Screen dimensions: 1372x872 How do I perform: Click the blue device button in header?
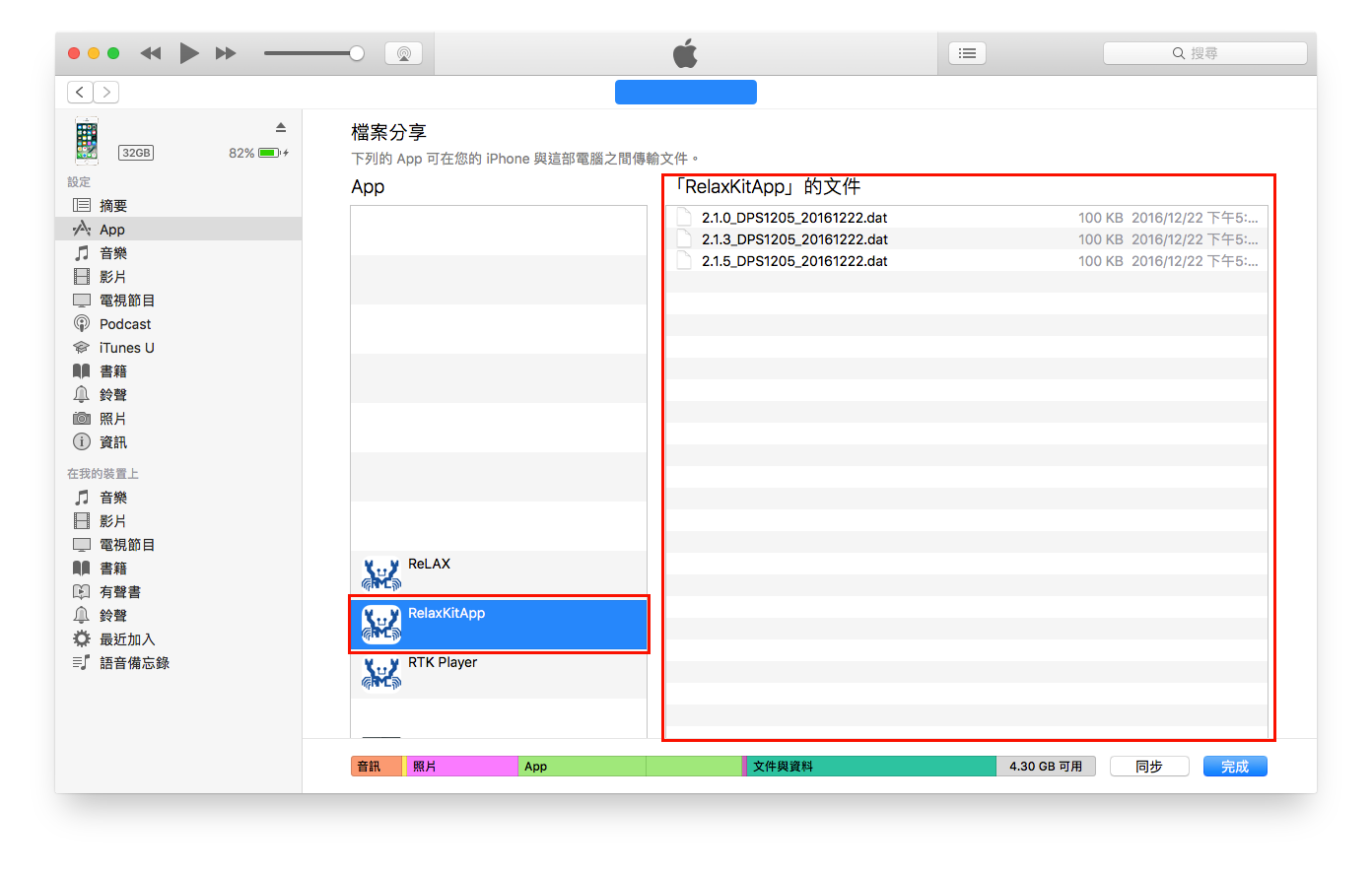[x=686, y=92]
